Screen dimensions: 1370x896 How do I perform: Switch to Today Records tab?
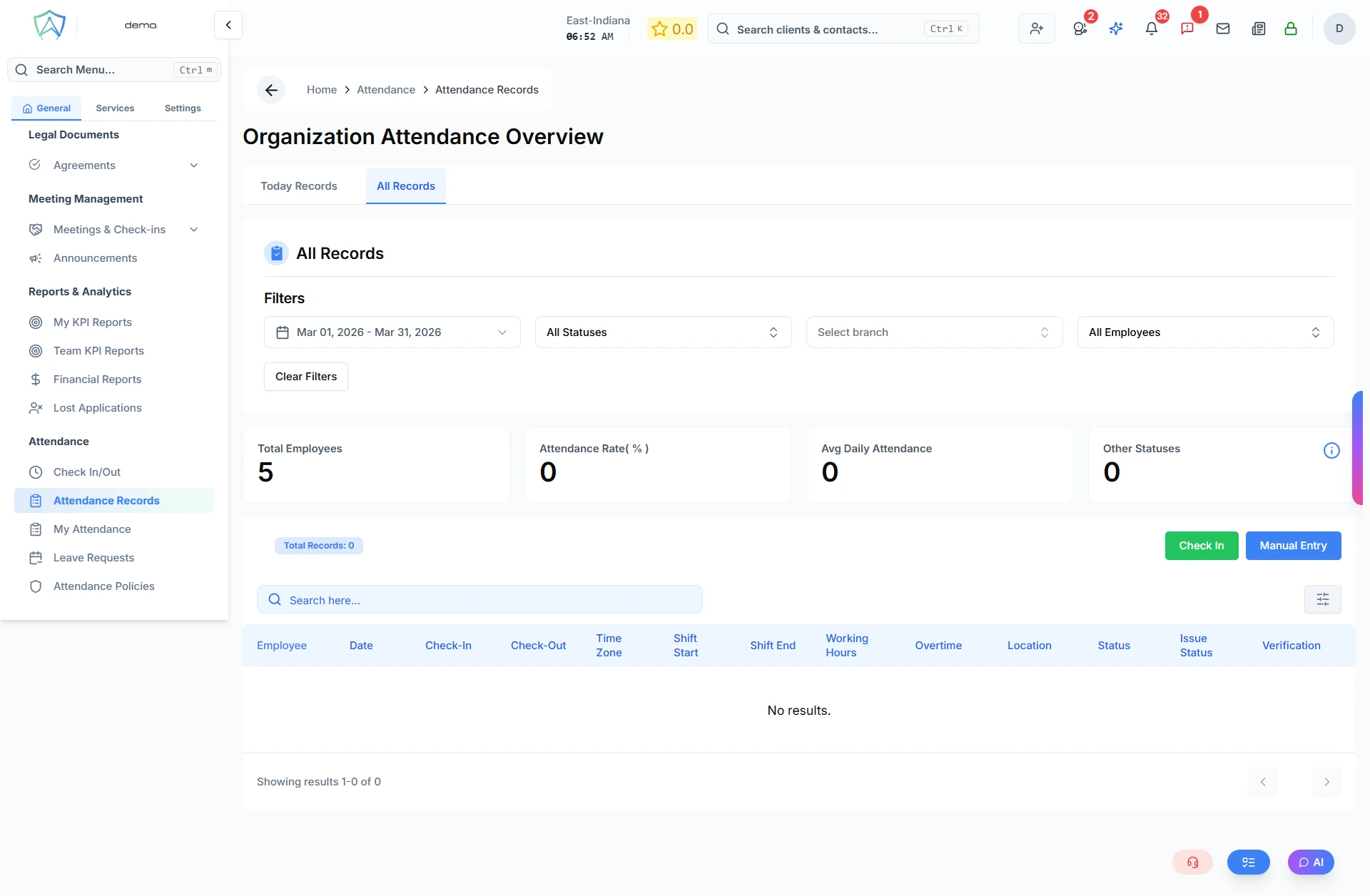[298, 186]
